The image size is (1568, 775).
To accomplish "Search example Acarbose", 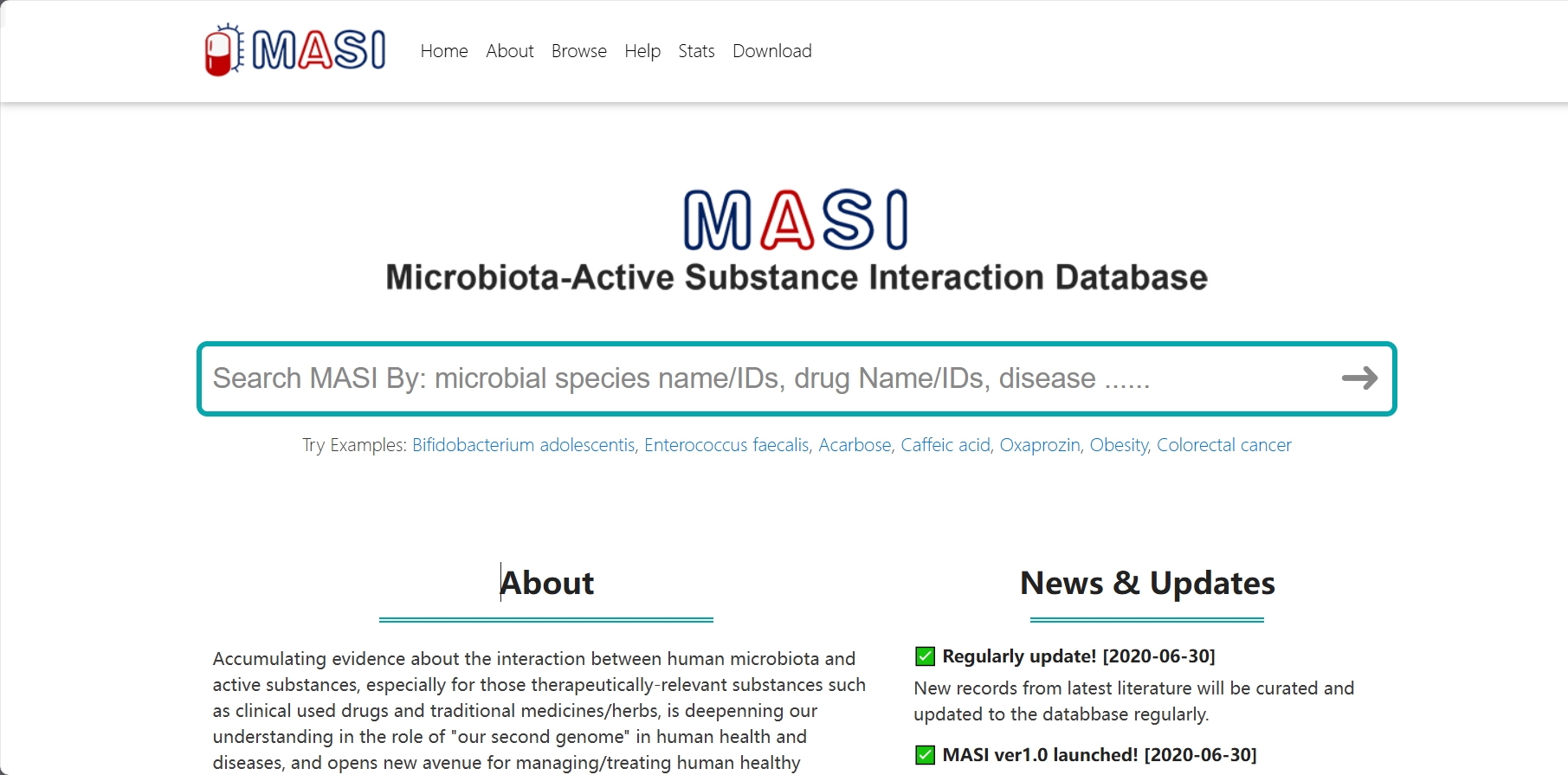I will point(855,445).
